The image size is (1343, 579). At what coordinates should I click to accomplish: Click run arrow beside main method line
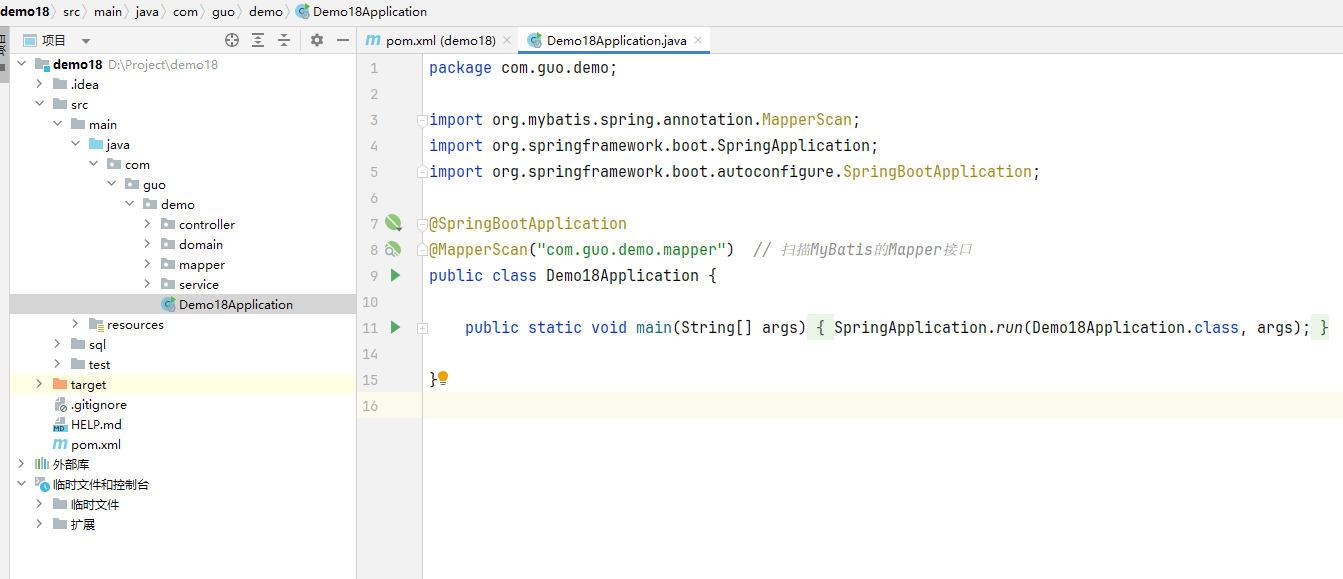pyautogui.click(x=395, y=327)
